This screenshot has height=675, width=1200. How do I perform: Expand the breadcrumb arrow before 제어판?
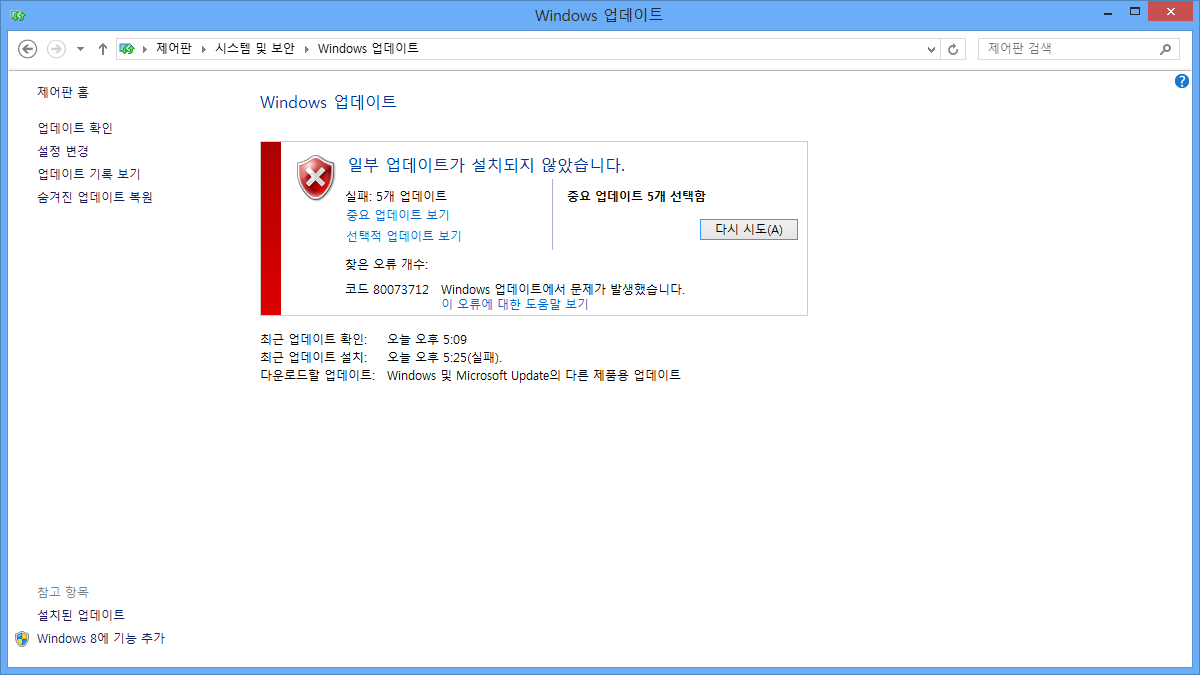coord(144,48)
